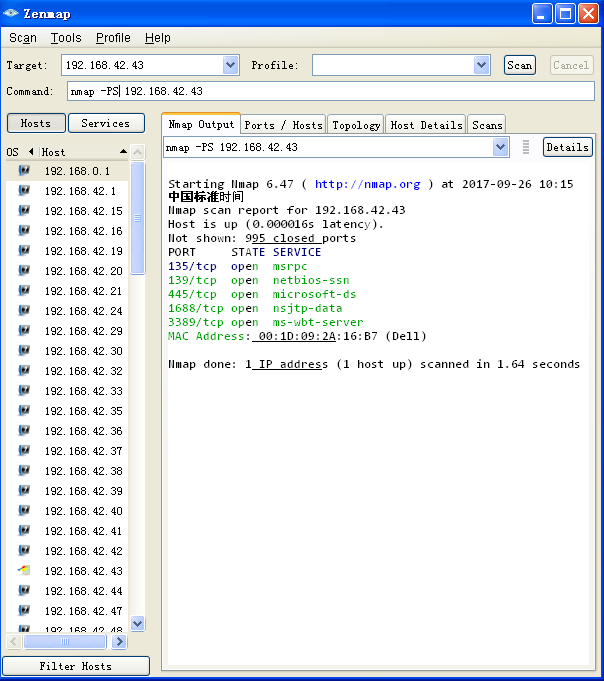Click the host list horizontal scrollbar thumb
Screen dimensions: 604x681
[x=65, y=641]
